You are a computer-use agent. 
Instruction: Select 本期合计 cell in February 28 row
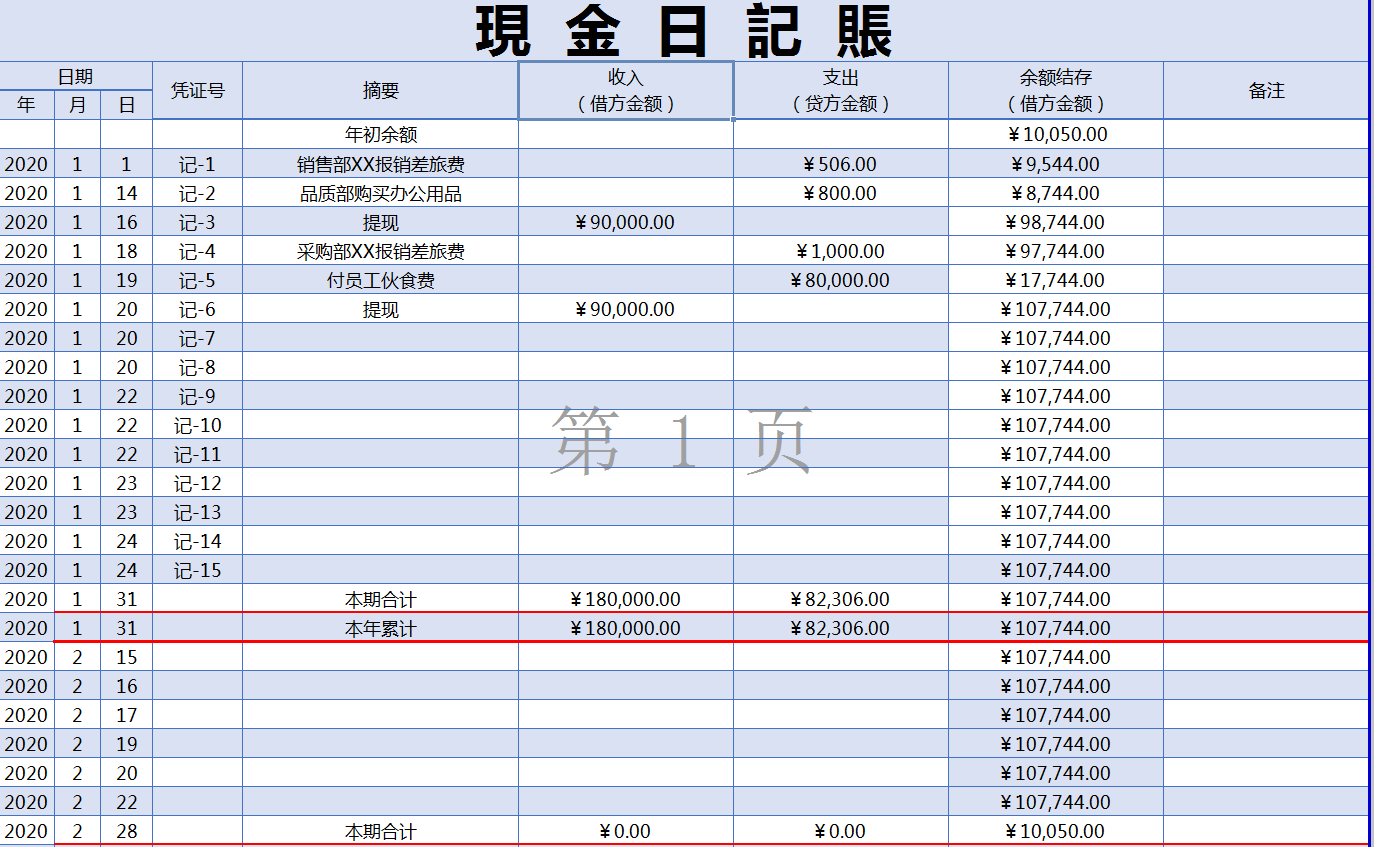pos(381,831)
